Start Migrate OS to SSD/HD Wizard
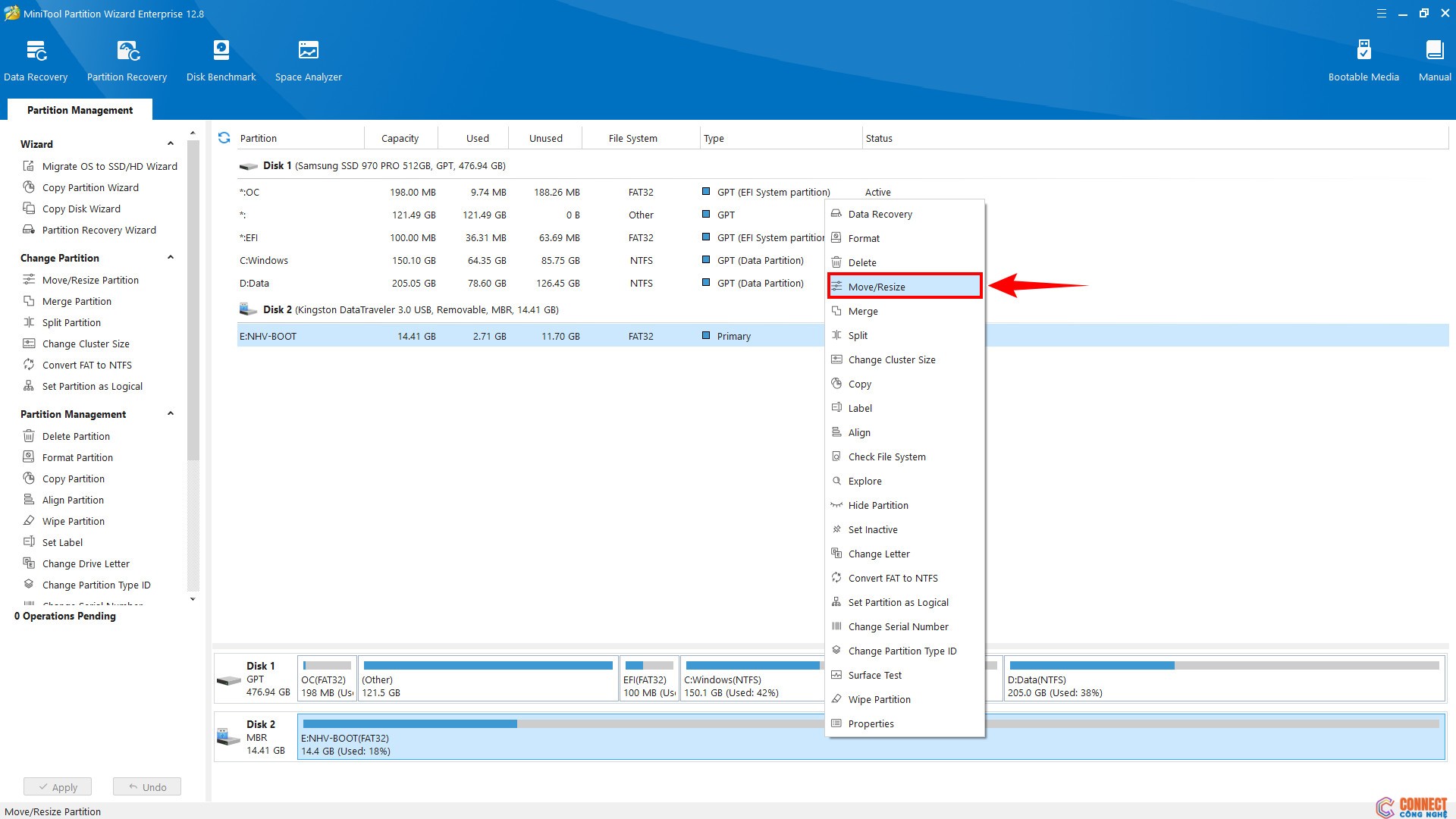 (x=100, y=166)
